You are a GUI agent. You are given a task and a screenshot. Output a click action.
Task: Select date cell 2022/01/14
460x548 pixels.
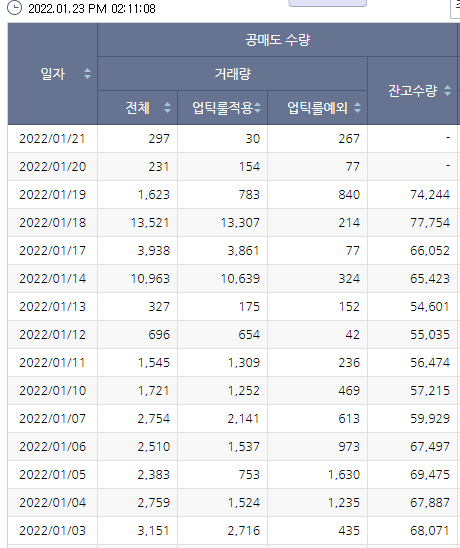pyautogui.click(x=52, y=279)
